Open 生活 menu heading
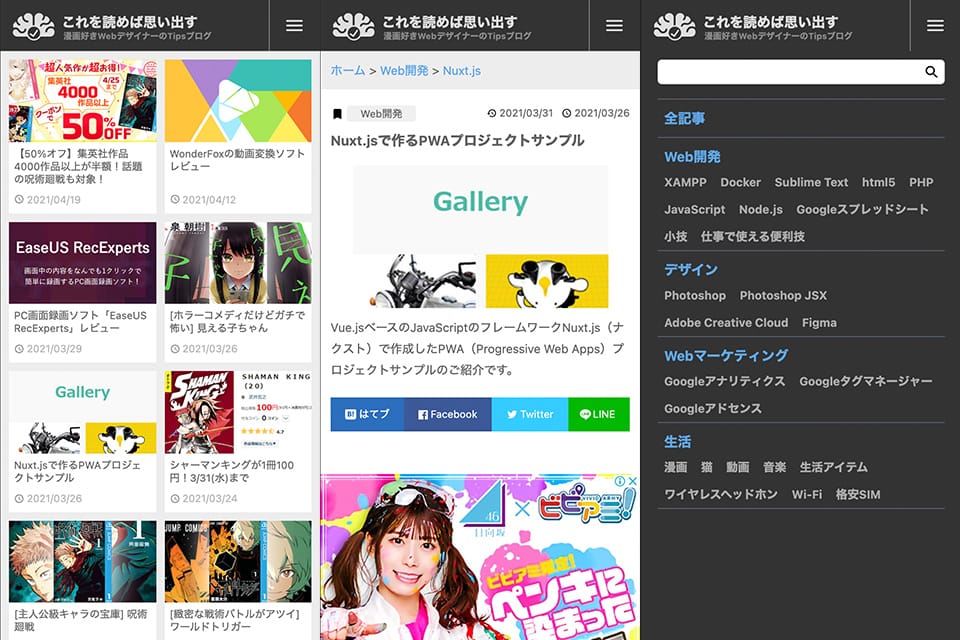 pyautogui.click(x=678, y=442)
